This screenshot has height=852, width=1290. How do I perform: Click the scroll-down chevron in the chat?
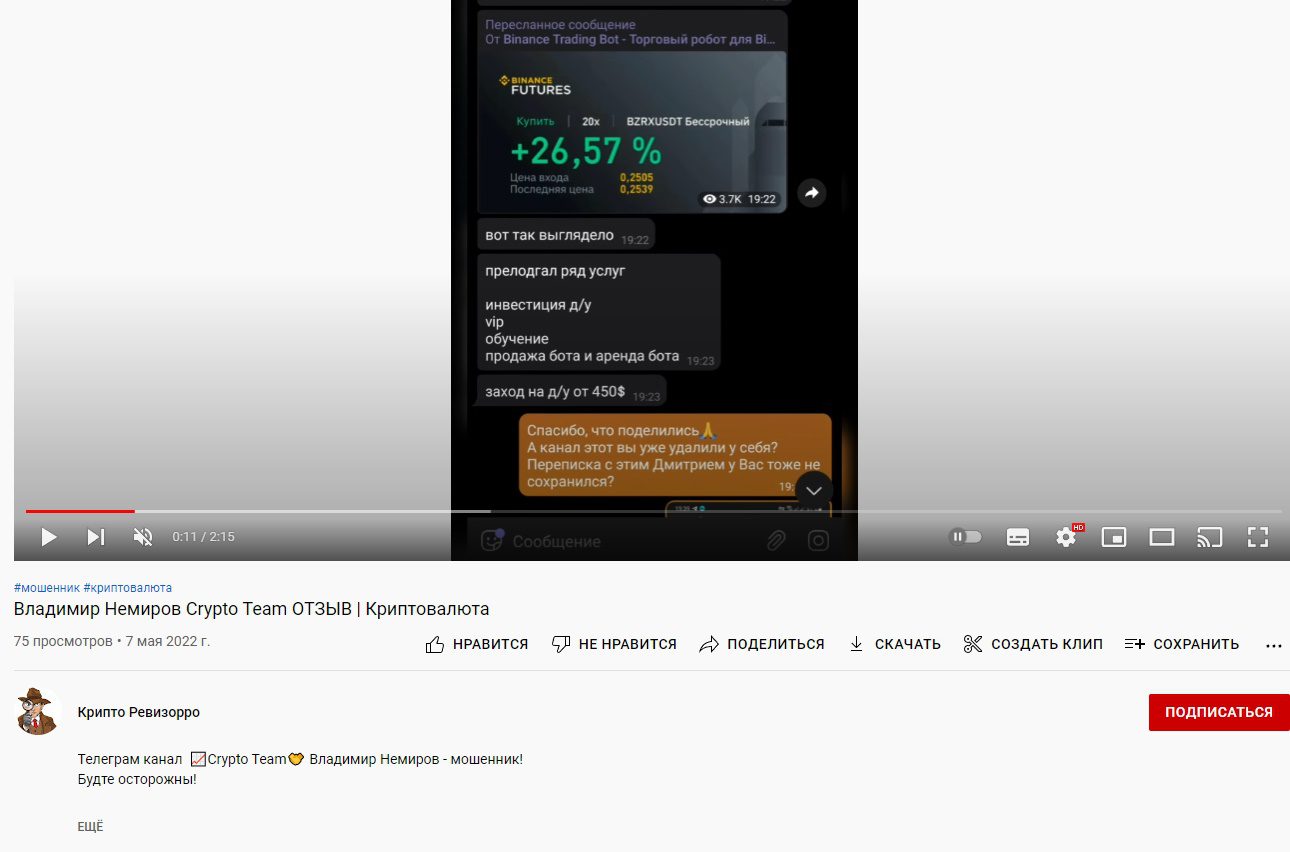(x=814, y=491)
